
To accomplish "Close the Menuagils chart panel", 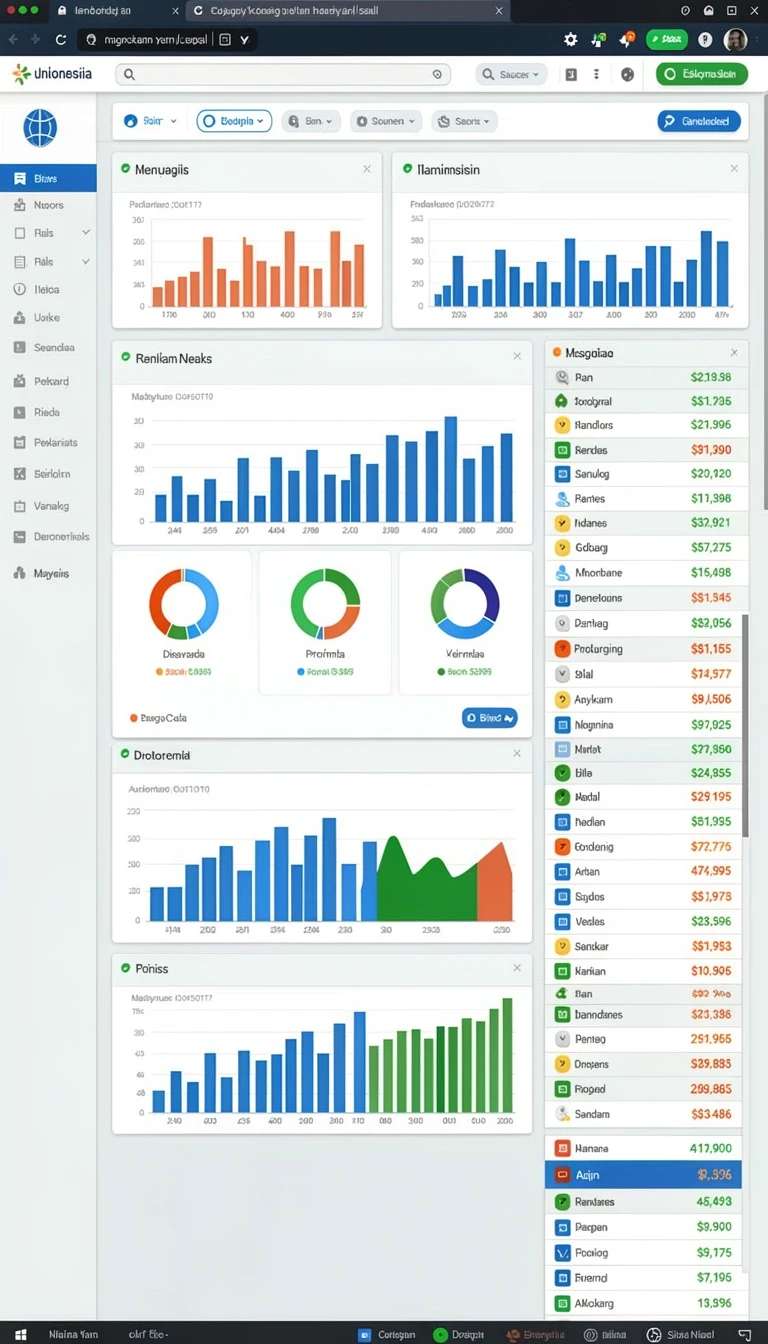I will pos(367,170).
